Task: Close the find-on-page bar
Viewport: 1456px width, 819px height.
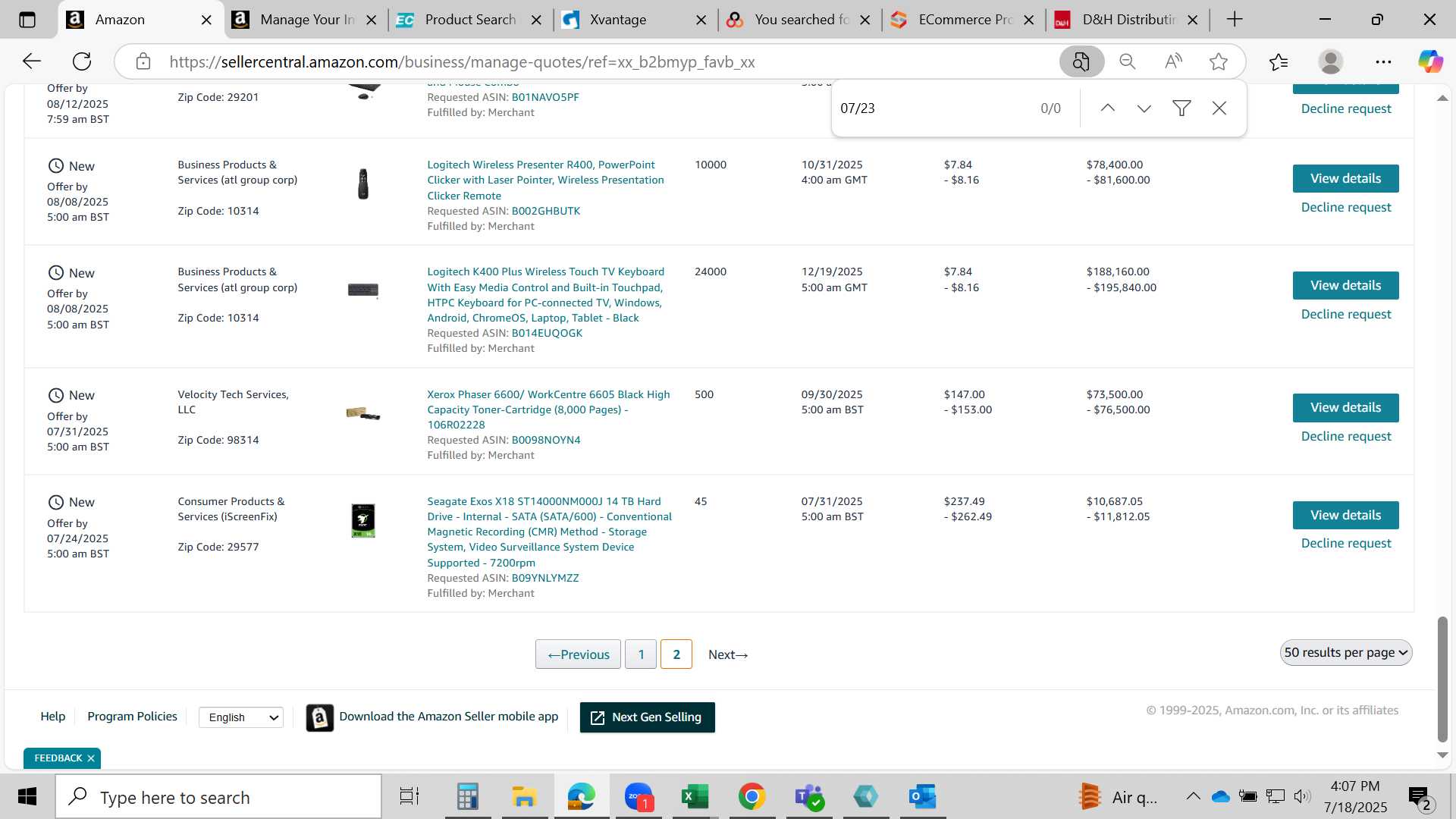Action: click(1219, 108)
